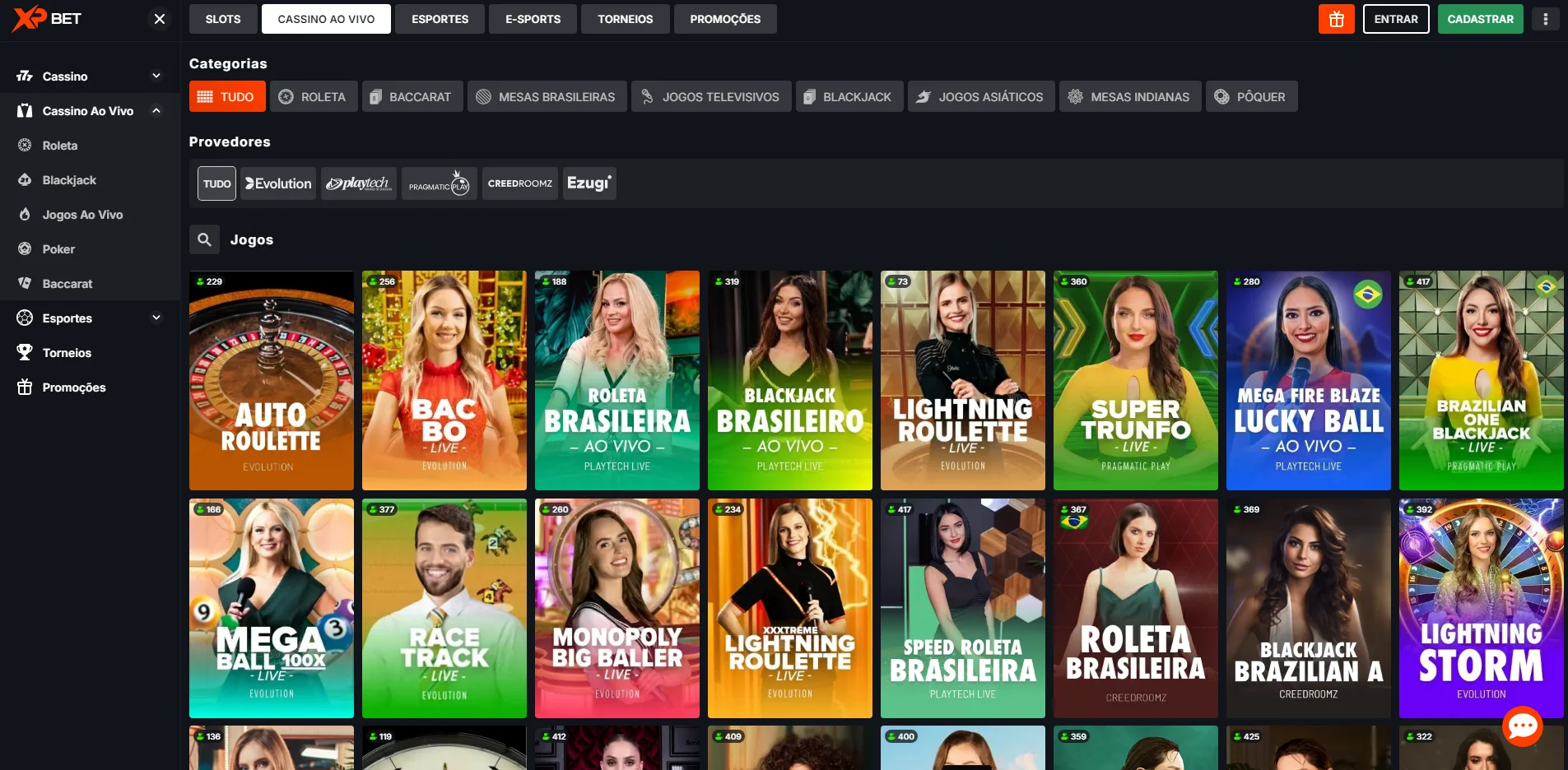Open the Bac Bo Live game
The width and height of the screenshot is (1568, 770).
point(444,380)
